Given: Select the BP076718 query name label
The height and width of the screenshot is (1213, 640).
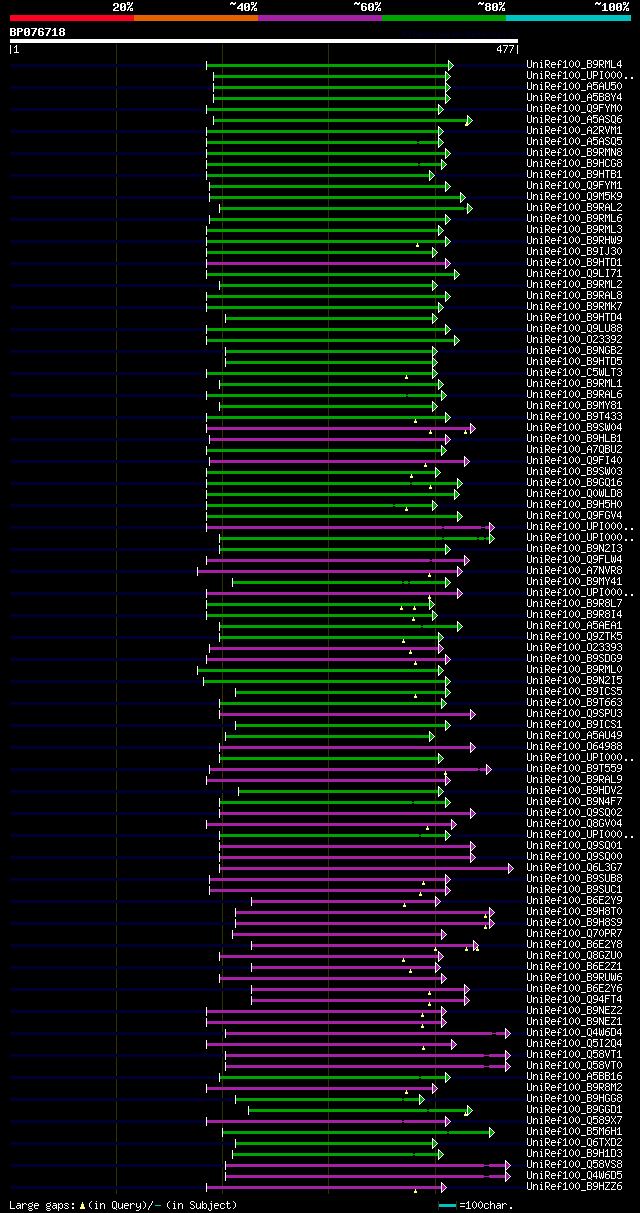Looking at the screenshot, I should pos(37,32).
